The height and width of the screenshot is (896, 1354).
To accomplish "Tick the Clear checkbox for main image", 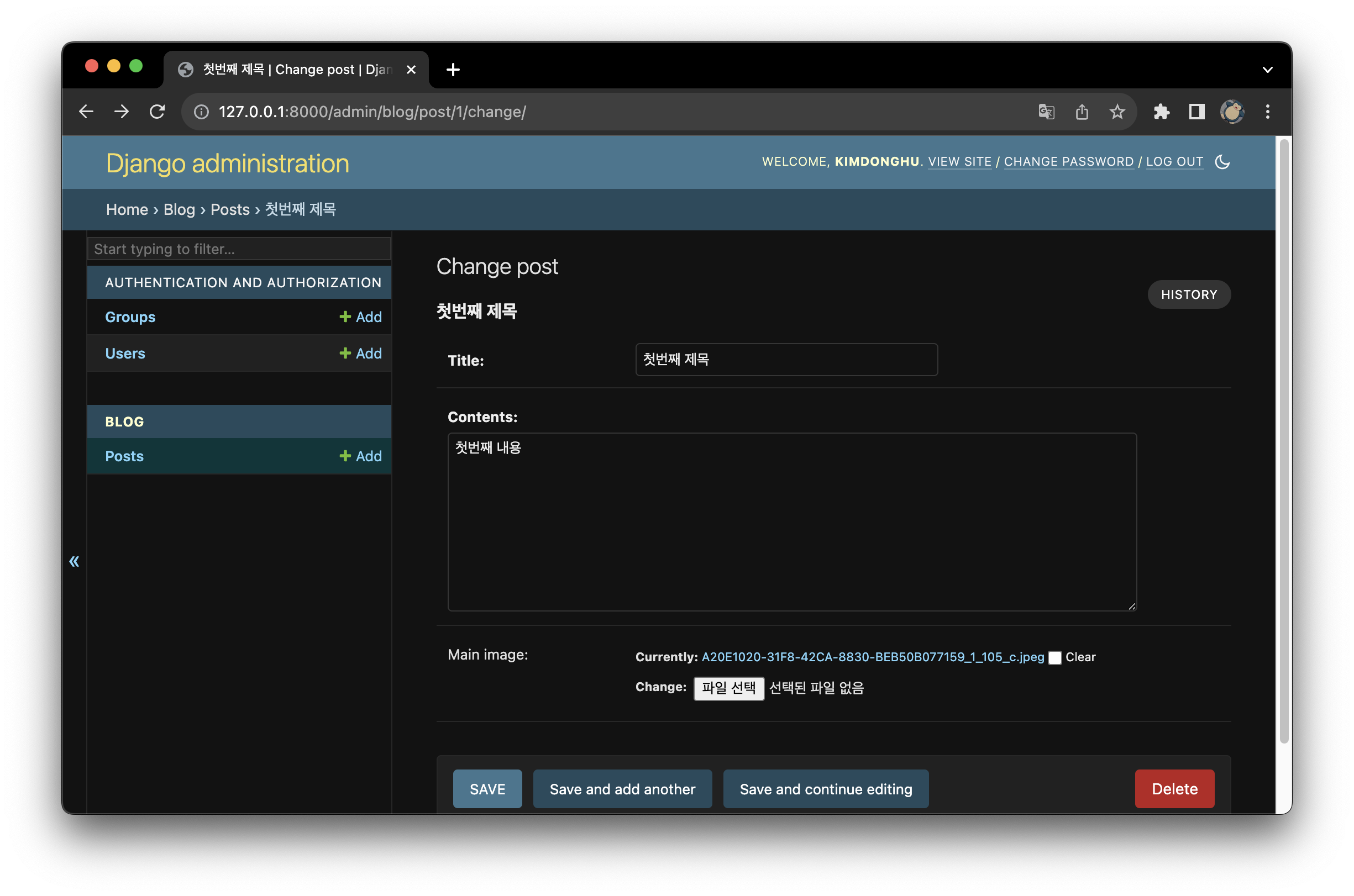I will coord(1055,658).
